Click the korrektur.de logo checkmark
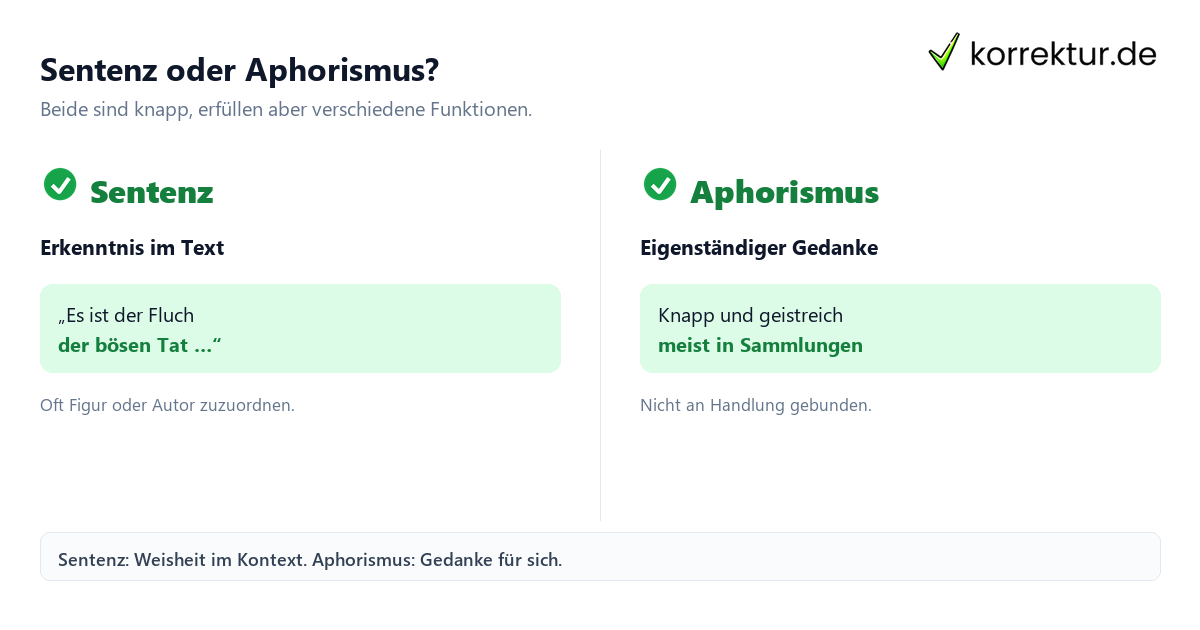This screenshot has height=630, width=1200. click(944, 52)
